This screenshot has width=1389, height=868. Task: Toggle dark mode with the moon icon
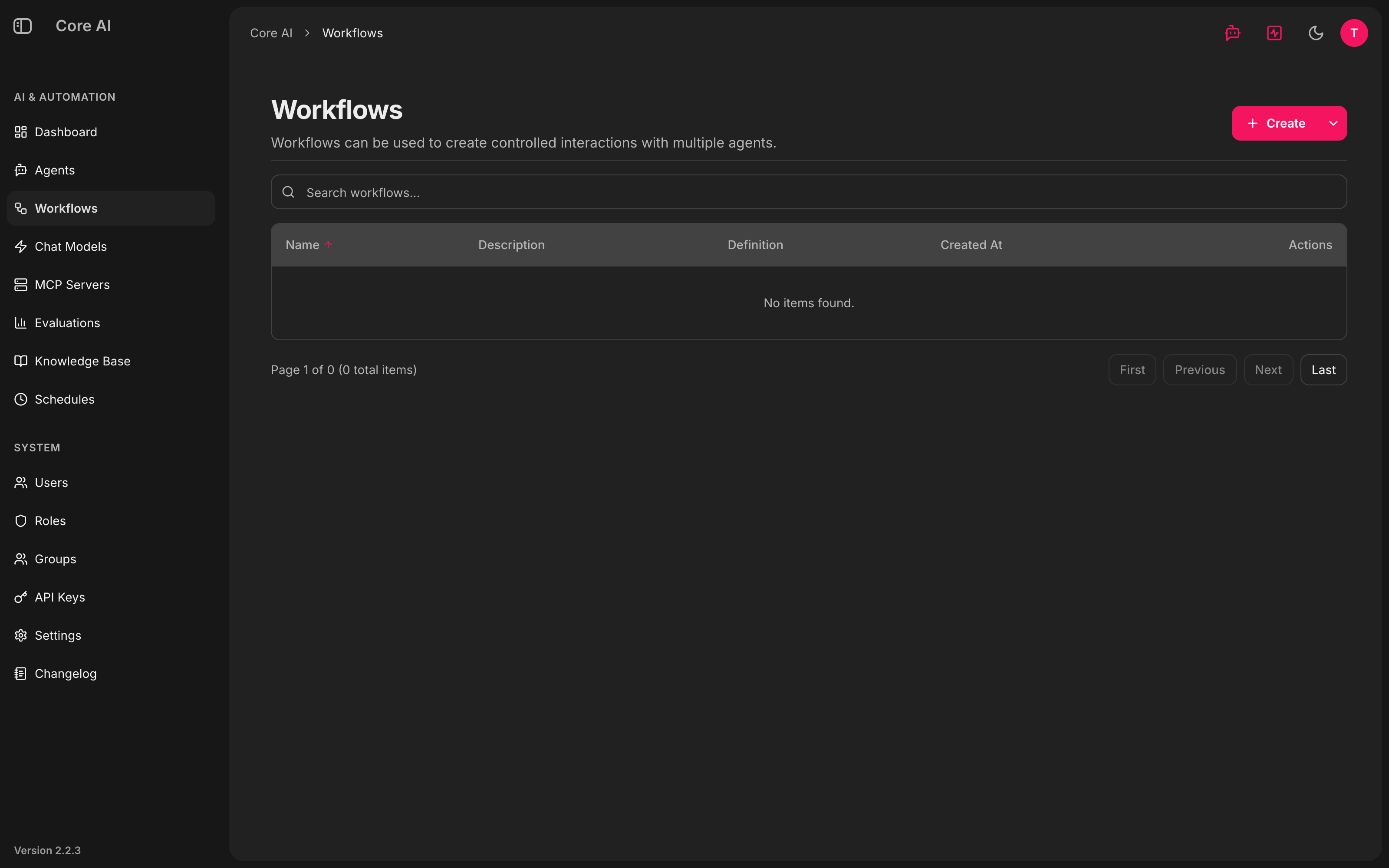point(1316,33)
